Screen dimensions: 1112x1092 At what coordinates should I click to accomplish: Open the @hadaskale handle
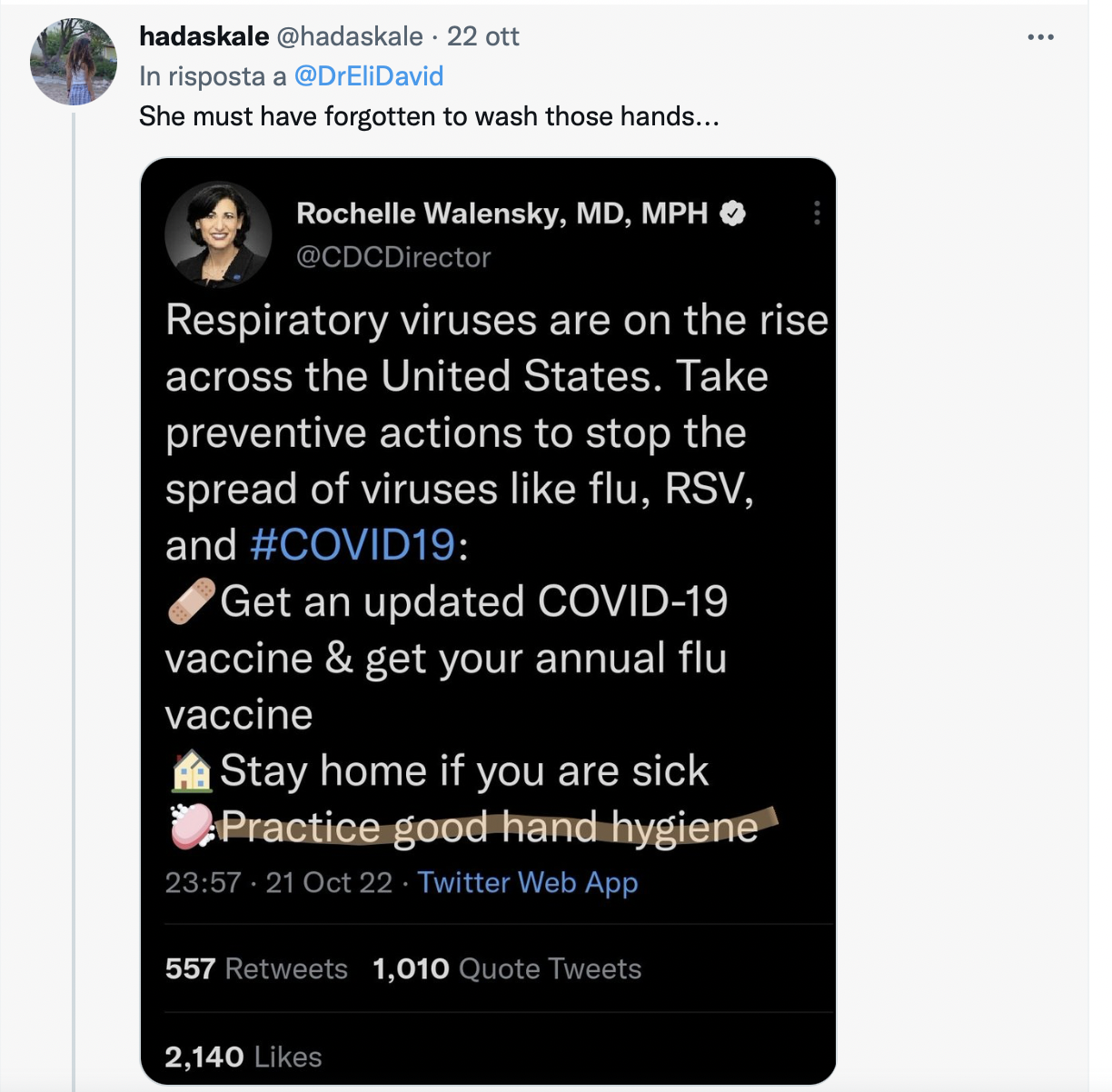click(x=349, y=36)
